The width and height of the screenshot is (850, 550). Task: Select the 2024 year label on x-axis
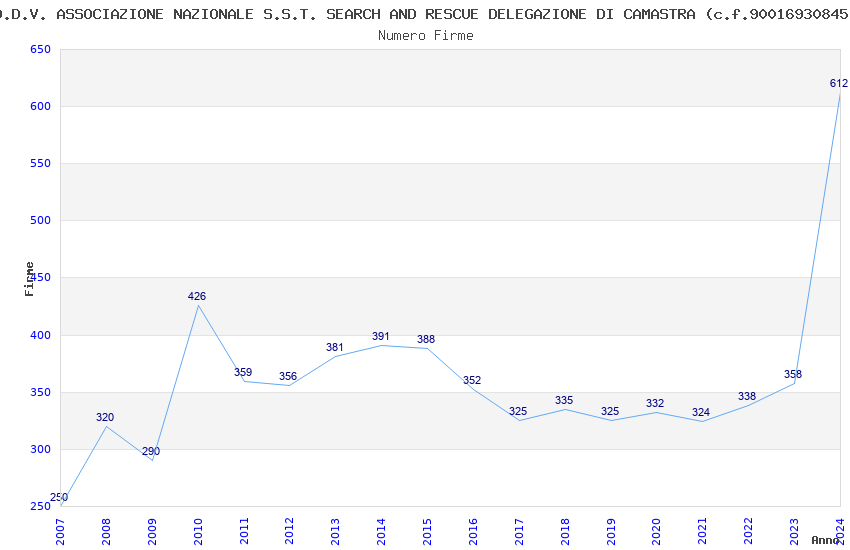tap(840, 529)
